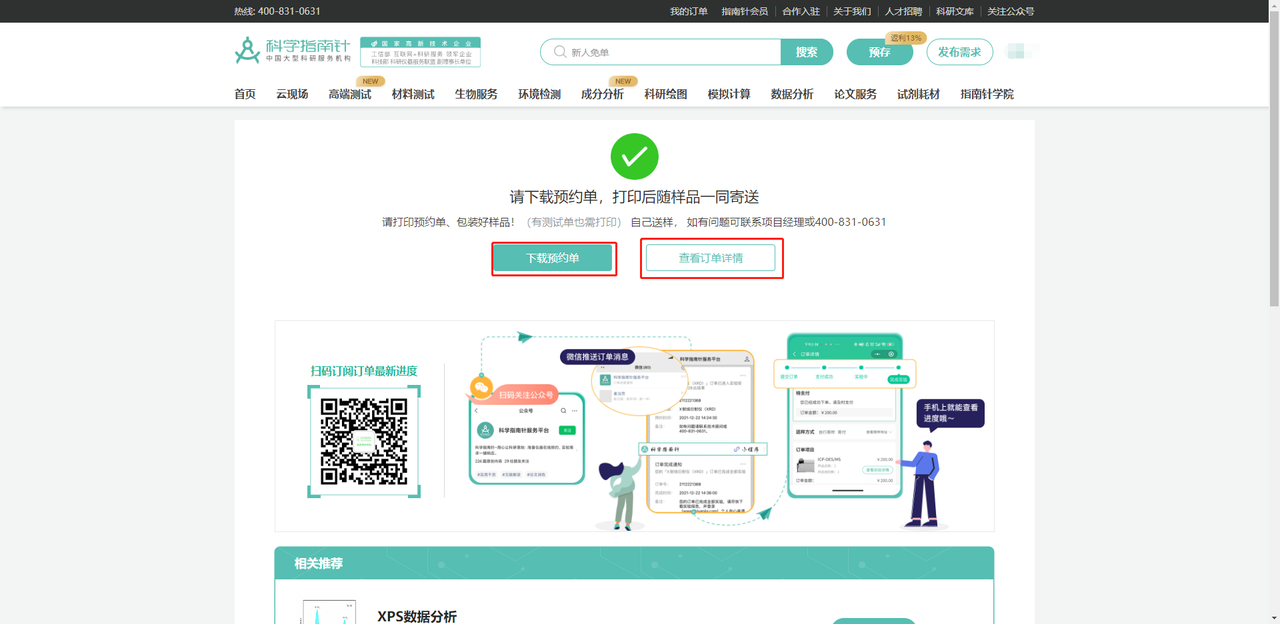Click the 下载预约单 button
Image resolution: width=1280 pixels, height=624 pixels.
(553, 257)
